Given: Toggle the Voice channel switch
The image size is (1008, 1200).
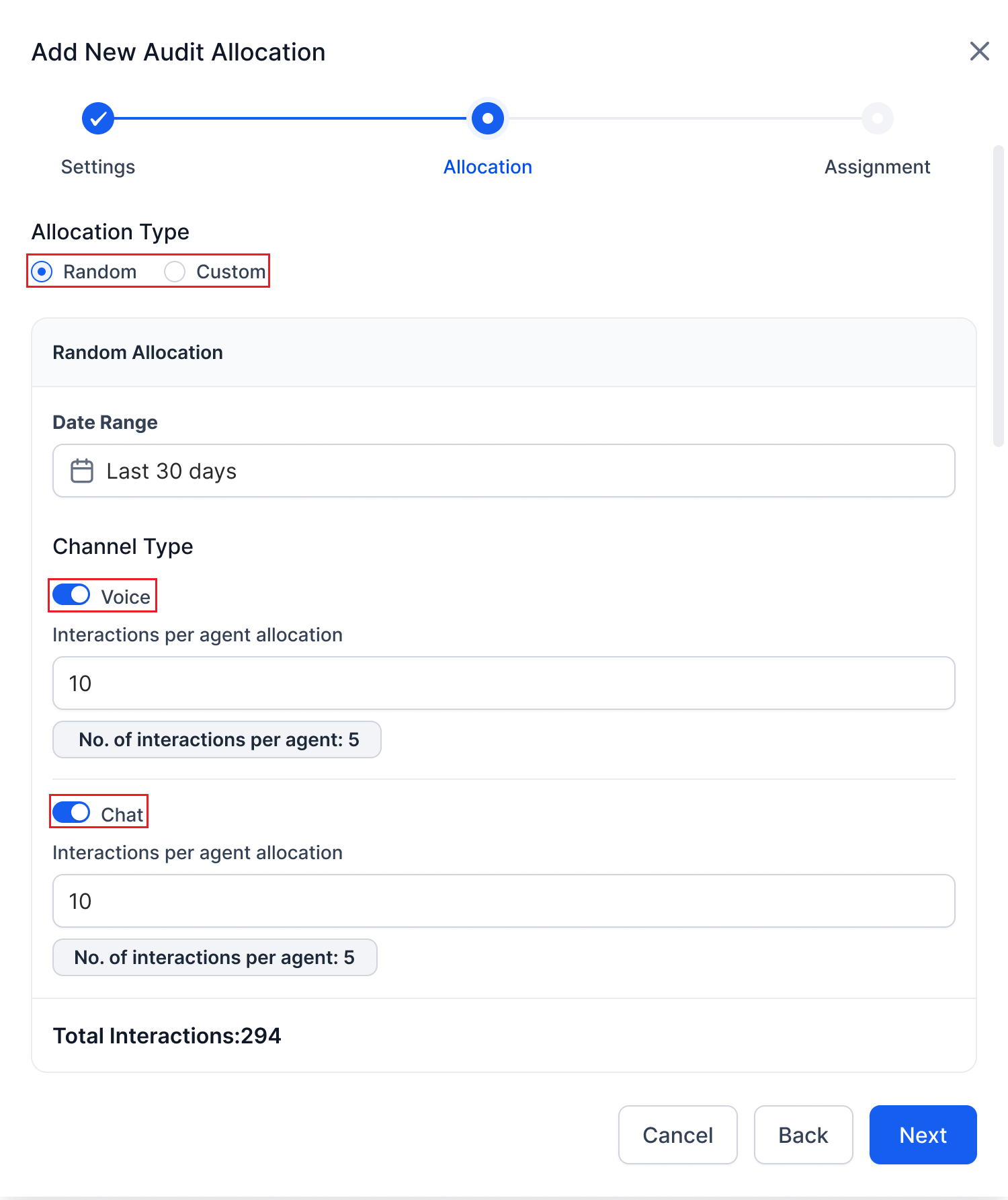Looking at the screenshot, I should (71, 595).
